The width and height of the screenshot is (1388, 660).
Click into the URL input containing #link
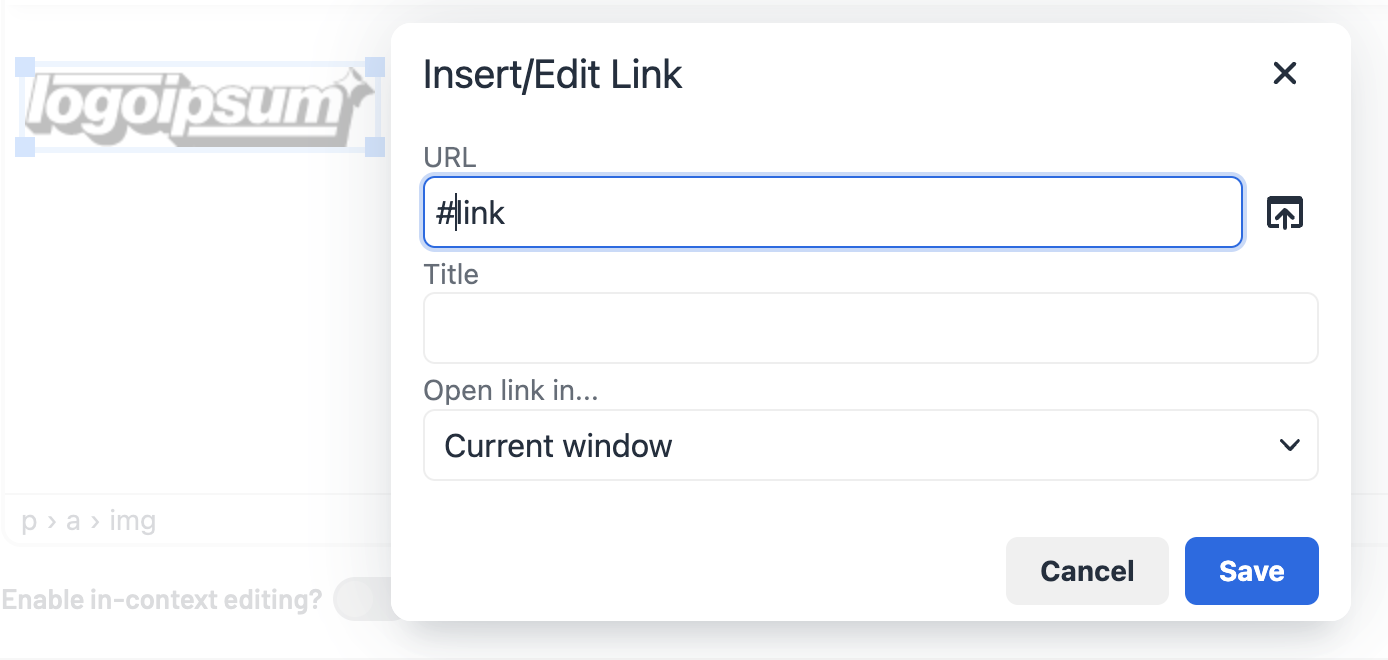(832, 213)
